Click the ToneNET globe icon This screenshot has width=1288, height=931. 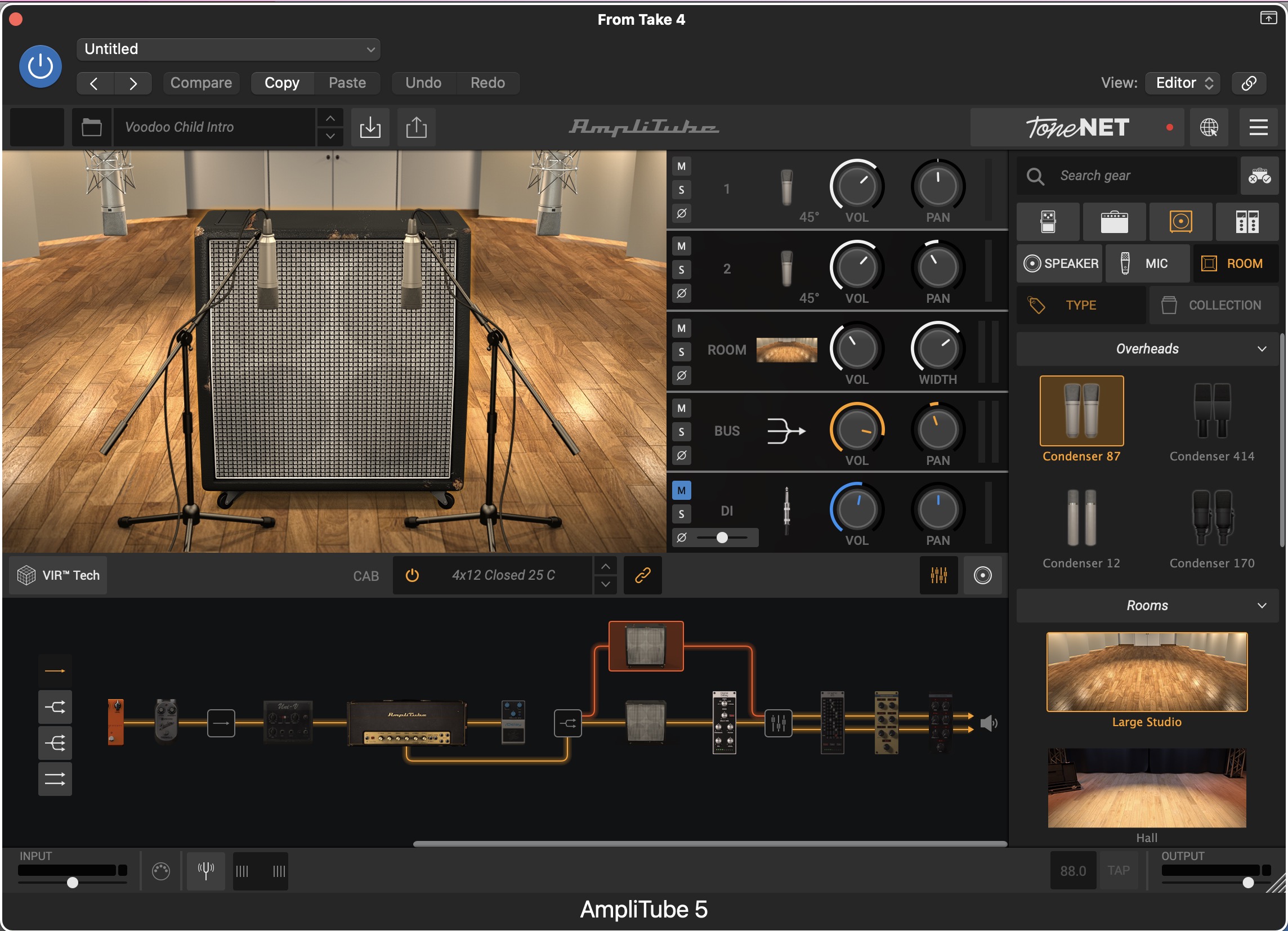1209,127
